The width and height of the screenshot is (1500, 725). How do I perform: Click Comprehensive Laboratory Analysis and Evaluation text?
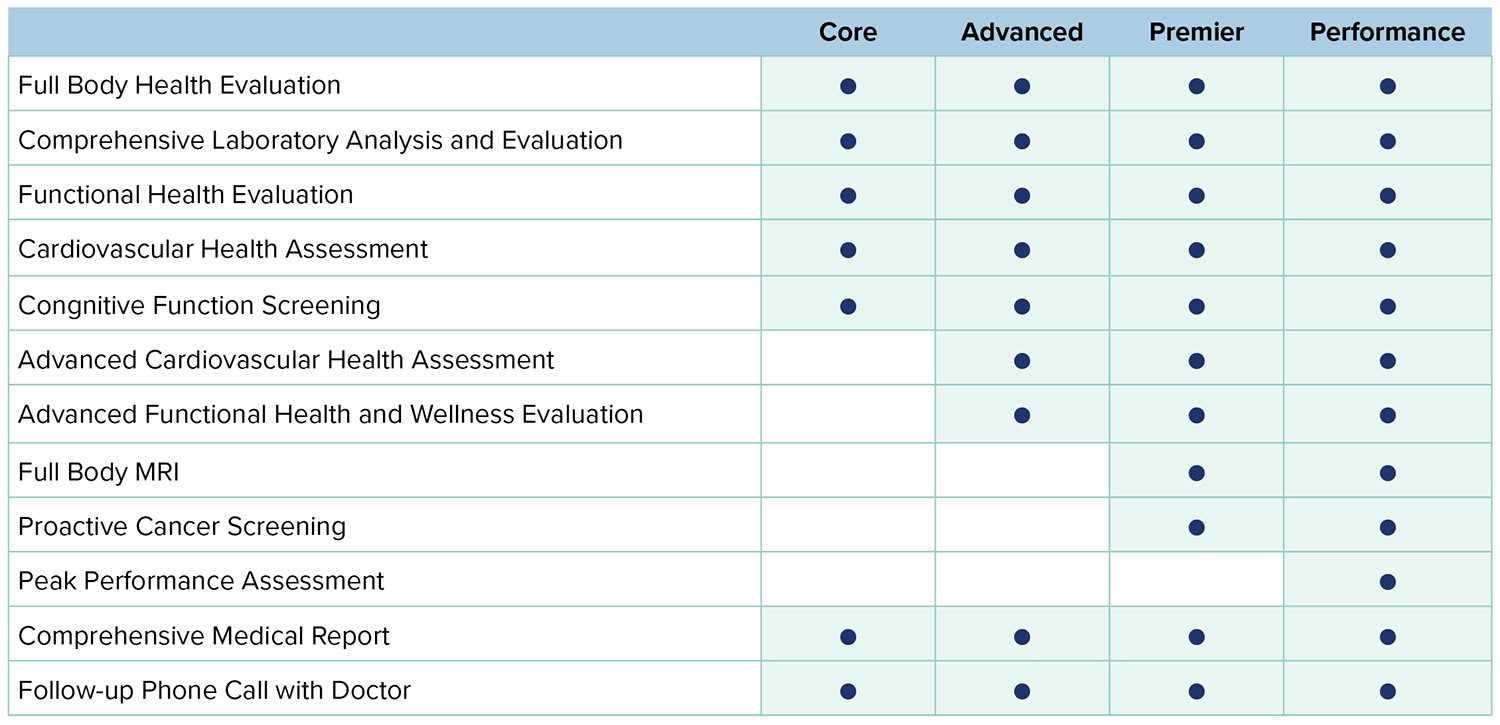pyautogui.click(x=320, y=140)
